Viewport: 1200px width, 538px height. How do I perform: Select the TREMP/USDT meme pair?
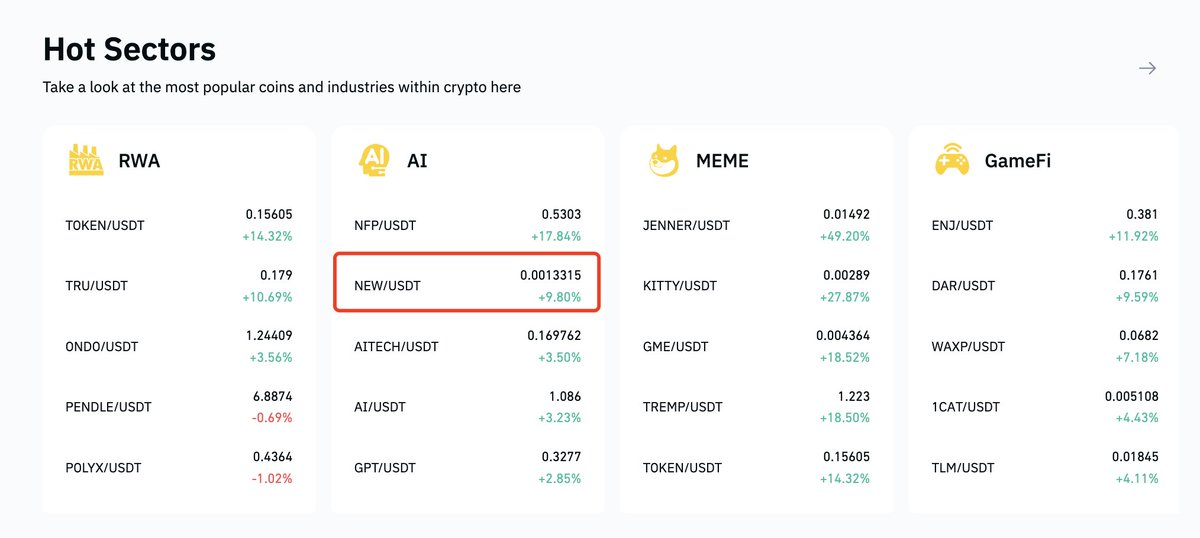click(756, 407)
